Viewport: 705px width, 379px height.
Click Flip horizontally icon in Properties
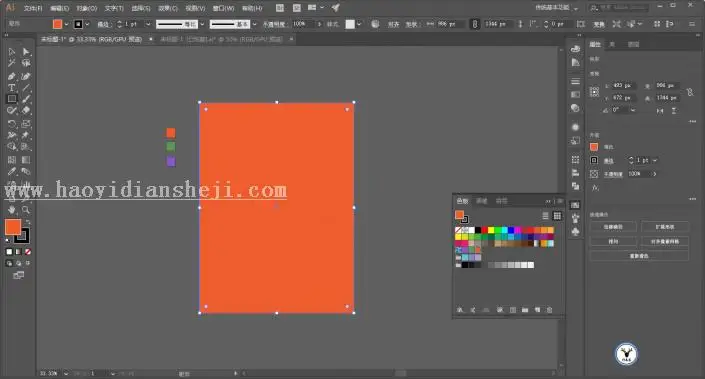[660, 110]
